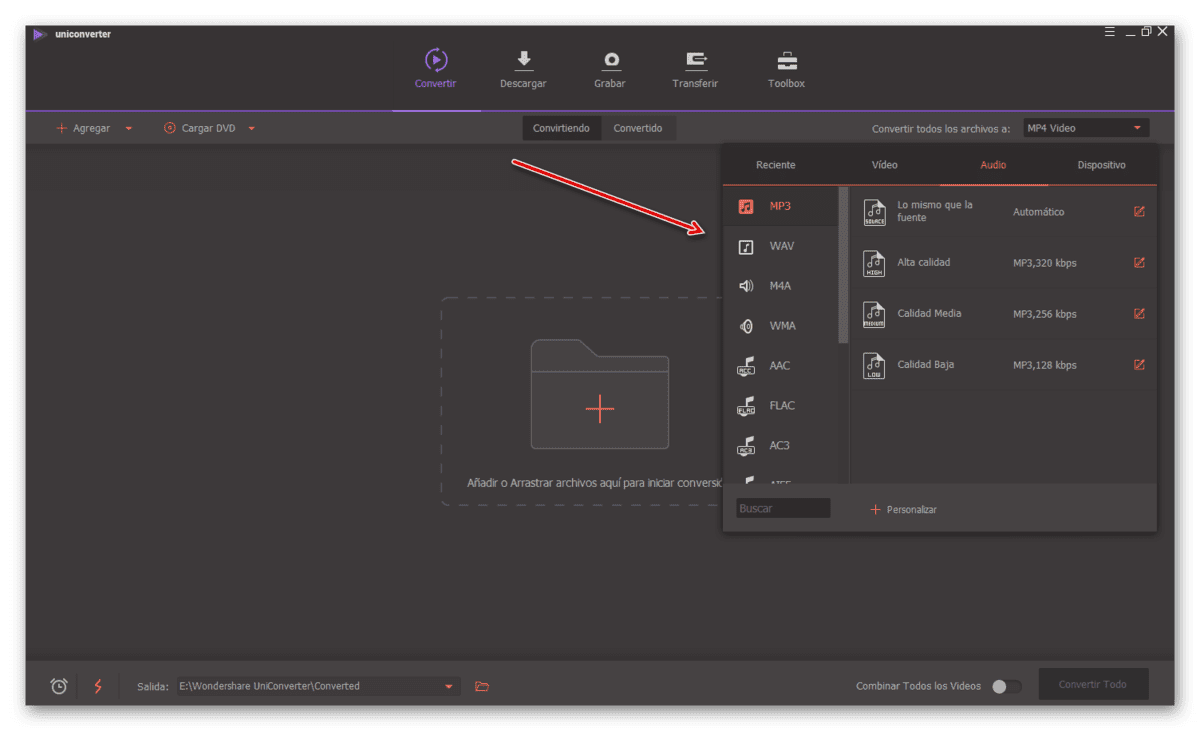Open the MP4 Video format dropdown
Viewport: 1200px width, 731px height.
click(x=1086, y=128)
